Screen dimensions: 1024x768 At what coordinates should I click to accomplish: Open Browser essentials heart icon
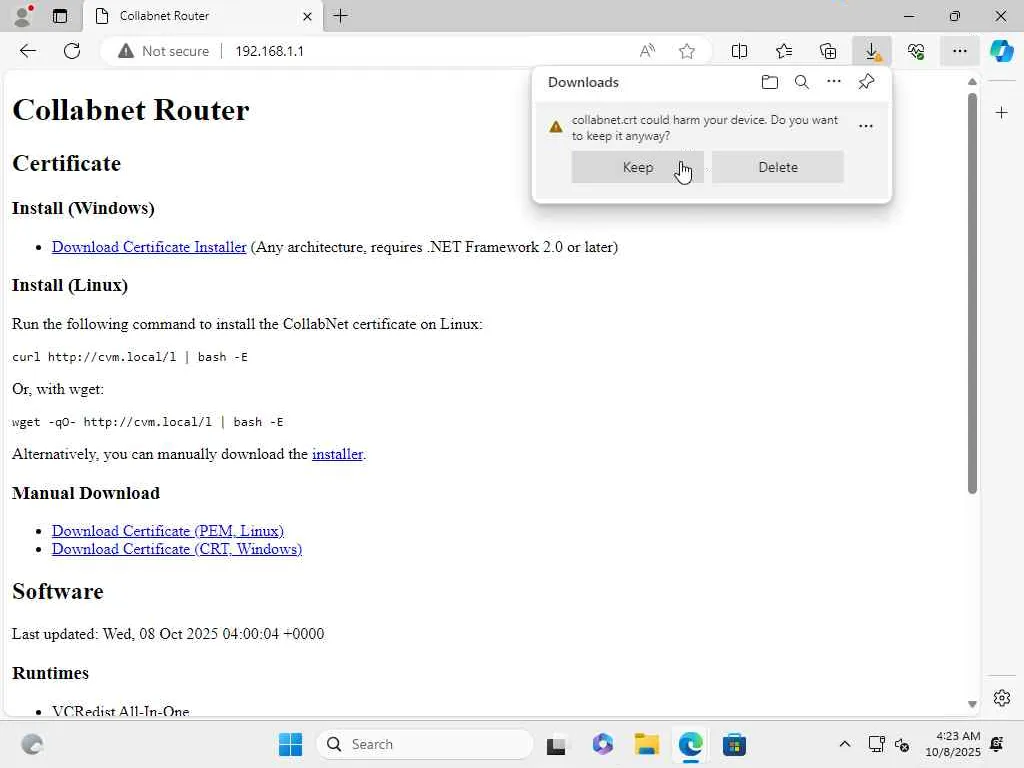pos(916,51)
